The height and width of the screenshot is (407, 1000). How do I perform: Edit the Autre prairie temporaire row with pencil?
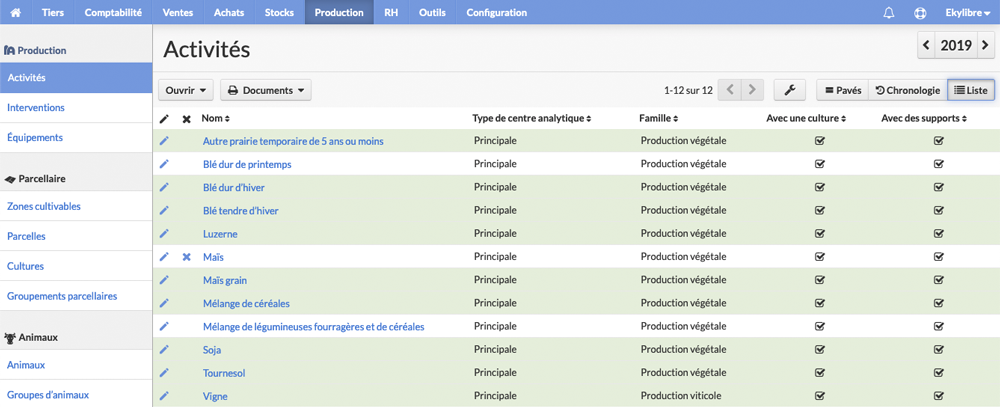[x=164, y=141]
